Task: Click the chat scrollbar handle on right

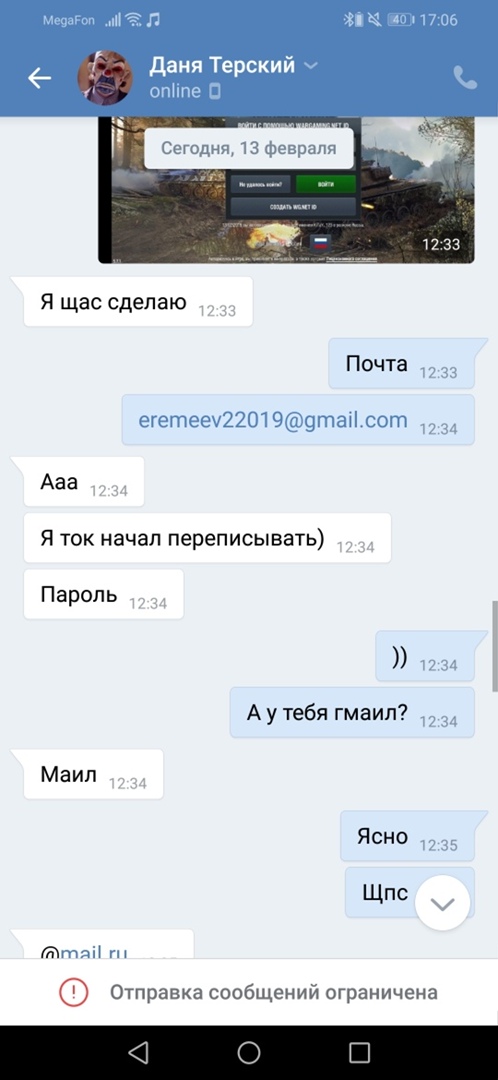Action: 495,646
